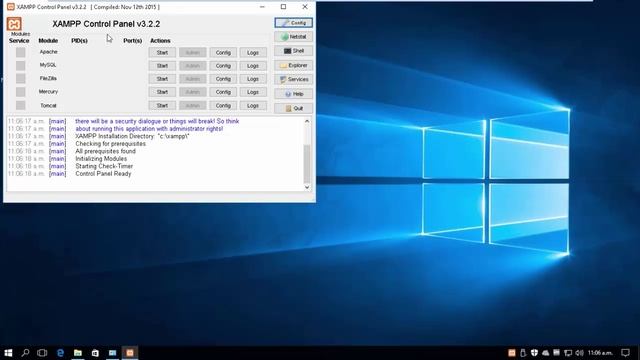Open the network tray icon

pyautogui.click(x=568, y=353)
